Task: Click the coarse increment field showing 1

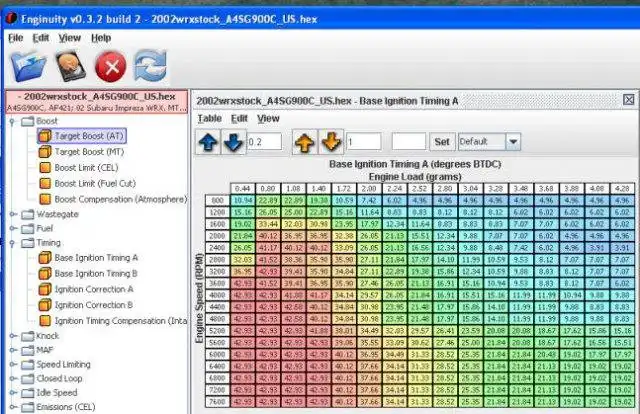Action: pos(364,142)
